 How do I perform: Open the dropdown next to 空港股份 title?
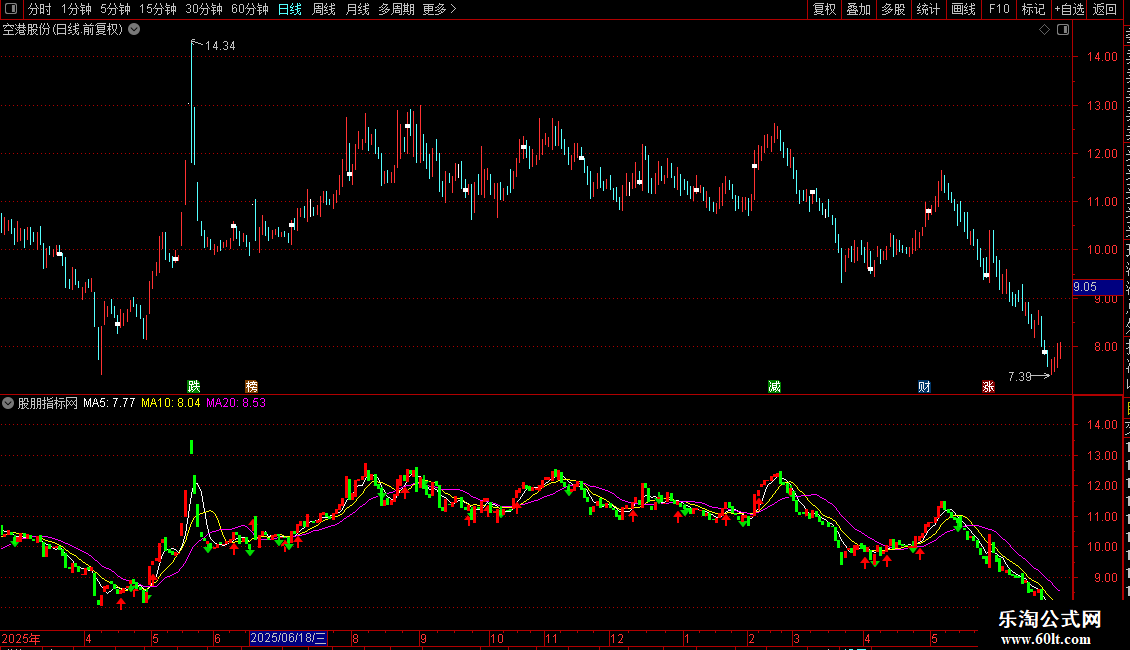134,30
